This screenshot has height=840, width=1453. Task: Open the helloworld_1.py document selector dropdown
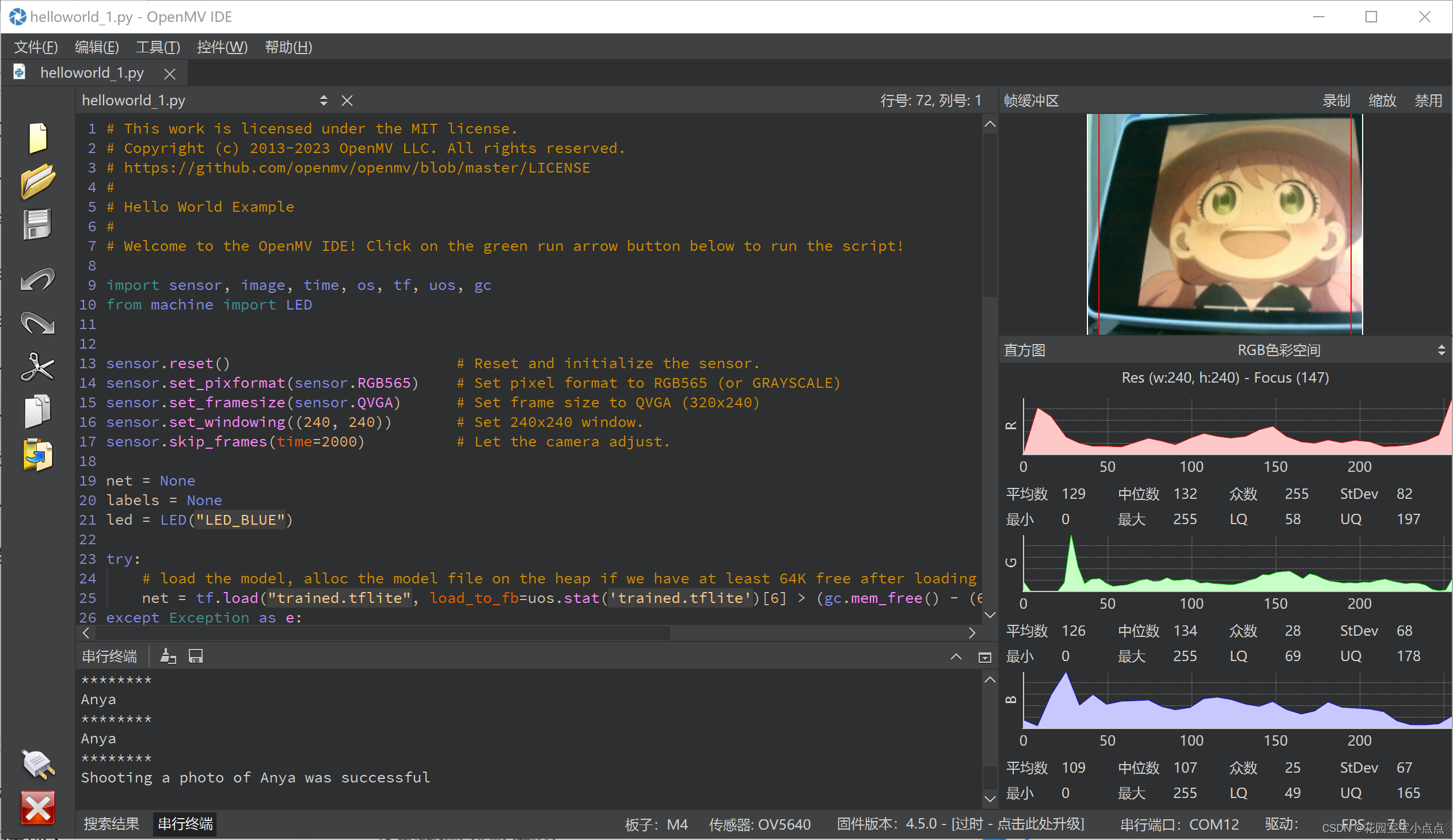tap(324, 101)
